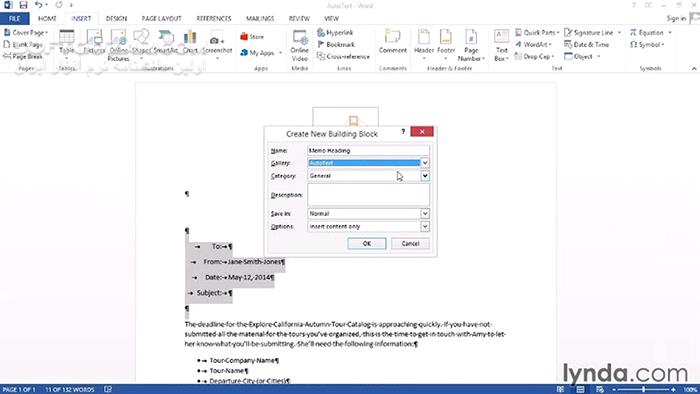Insert a SmartArt graphic
700x394 pixels.
[166, 42]
